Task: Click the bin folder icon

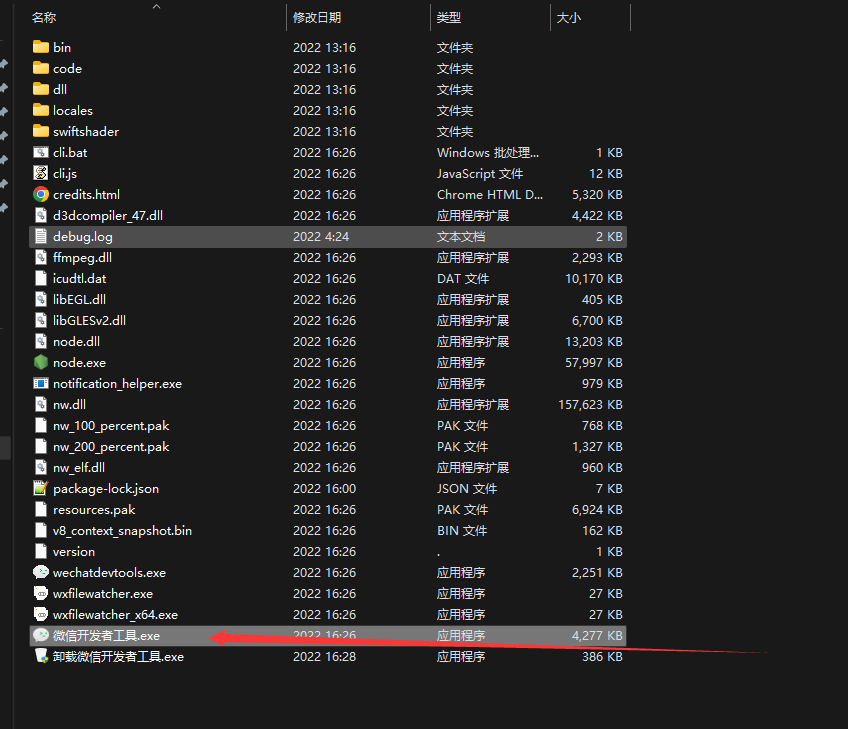Action: pos(41,47)
